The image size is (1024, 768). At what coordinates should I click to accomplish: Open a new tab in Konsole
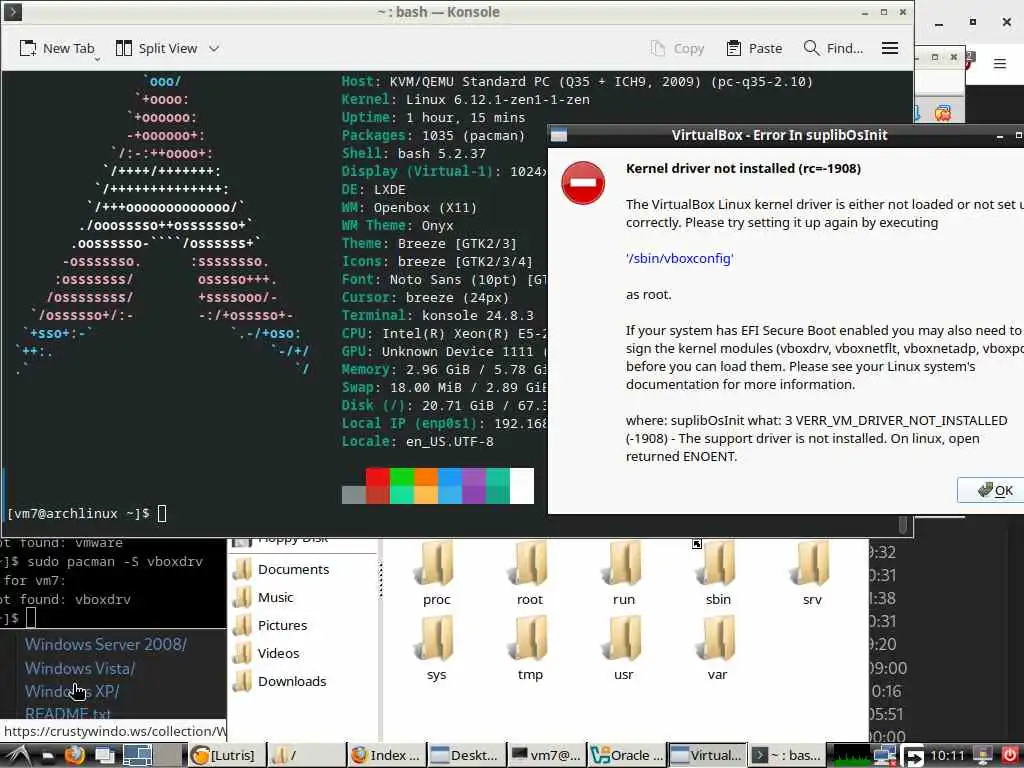pos(57,48)
